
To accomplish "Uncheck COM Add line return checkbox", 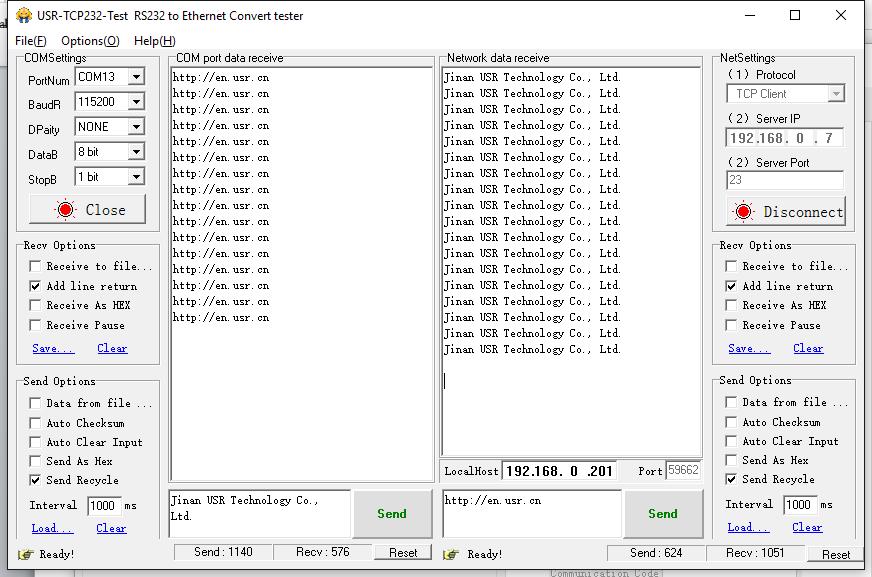I will click(35, 286).
